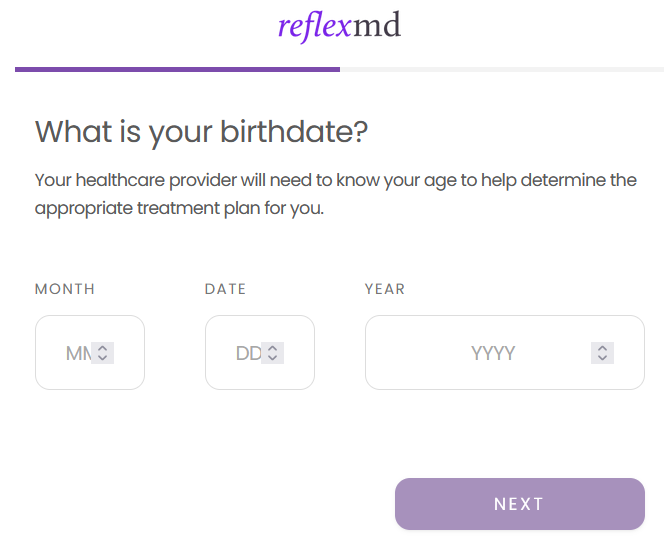The image size is (664, 545).
Task: Click the 'What is your birthdate?' heading
Action: (x=202, y=132)
